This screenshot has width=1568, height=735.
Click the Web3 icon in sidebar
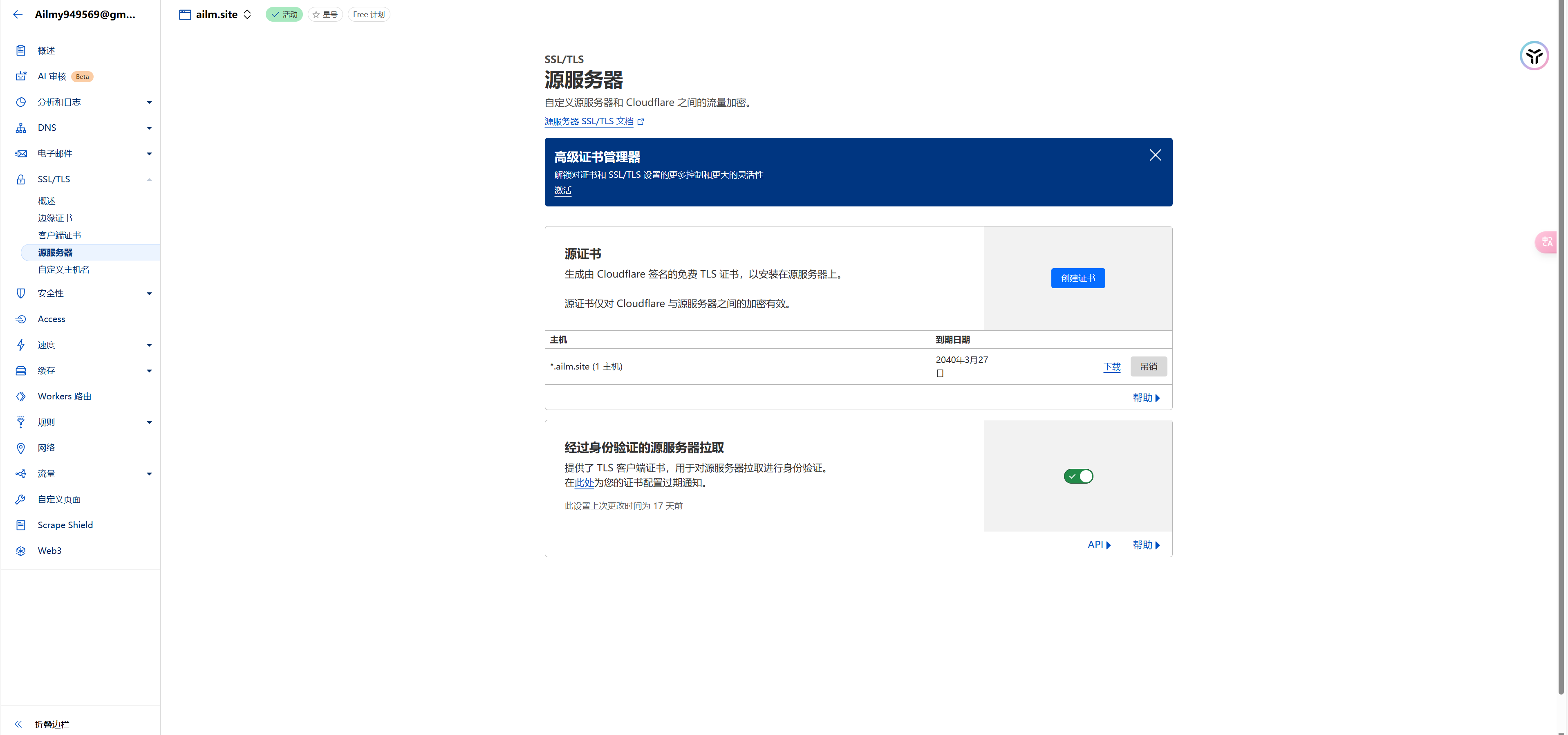[21, 551]
